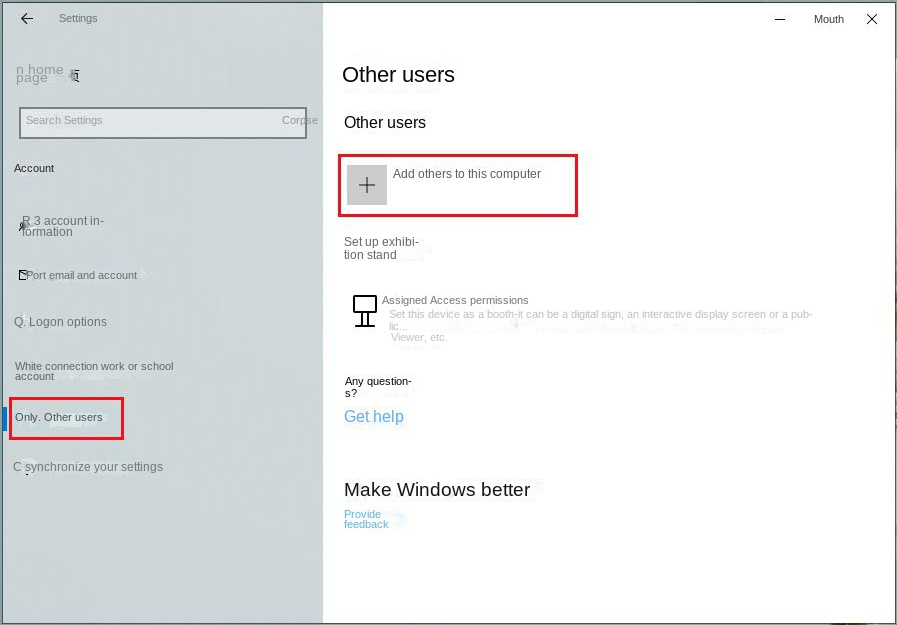Click the account information person icon
The height and width of the screenshot is (625, 897).
pos(22,226)
